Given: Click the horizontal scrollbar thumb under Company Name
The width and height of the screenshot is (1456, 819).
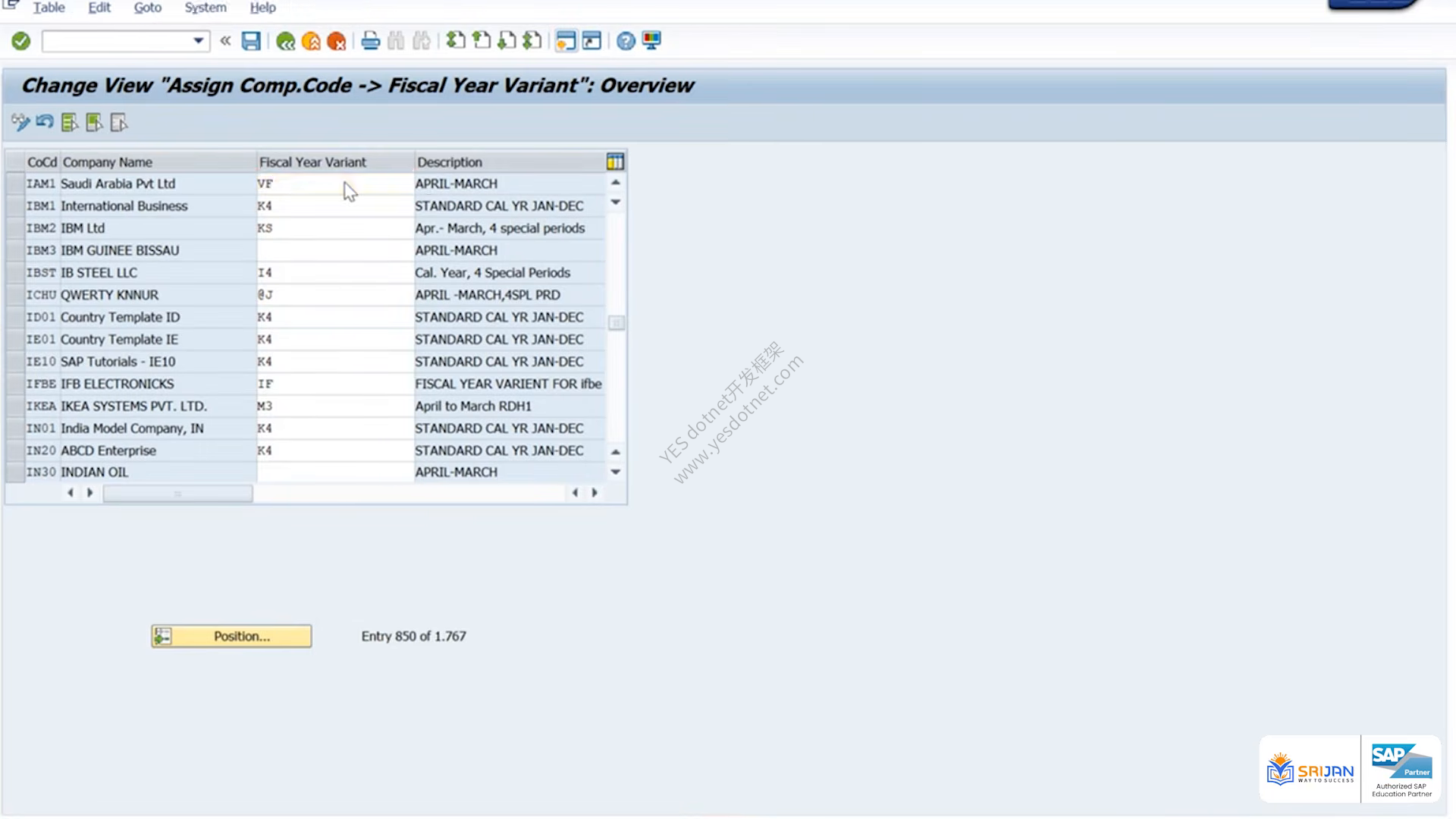Looking at the screenshot, I should click(x=177, y=494).
